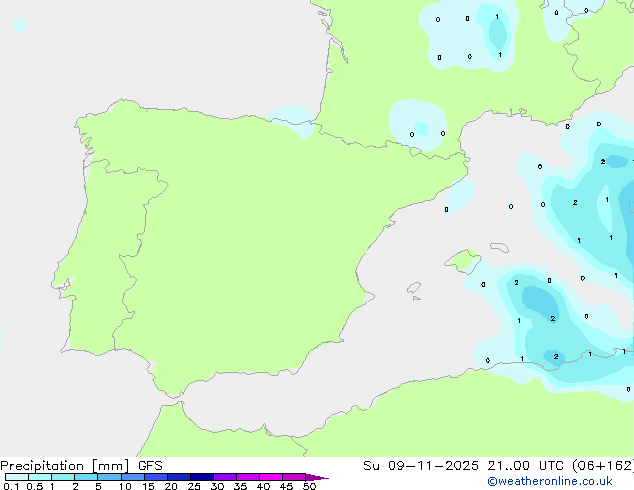Click the 30–35 mm purple swatch
Screen dimensions: 634x490
click(225, 477)
